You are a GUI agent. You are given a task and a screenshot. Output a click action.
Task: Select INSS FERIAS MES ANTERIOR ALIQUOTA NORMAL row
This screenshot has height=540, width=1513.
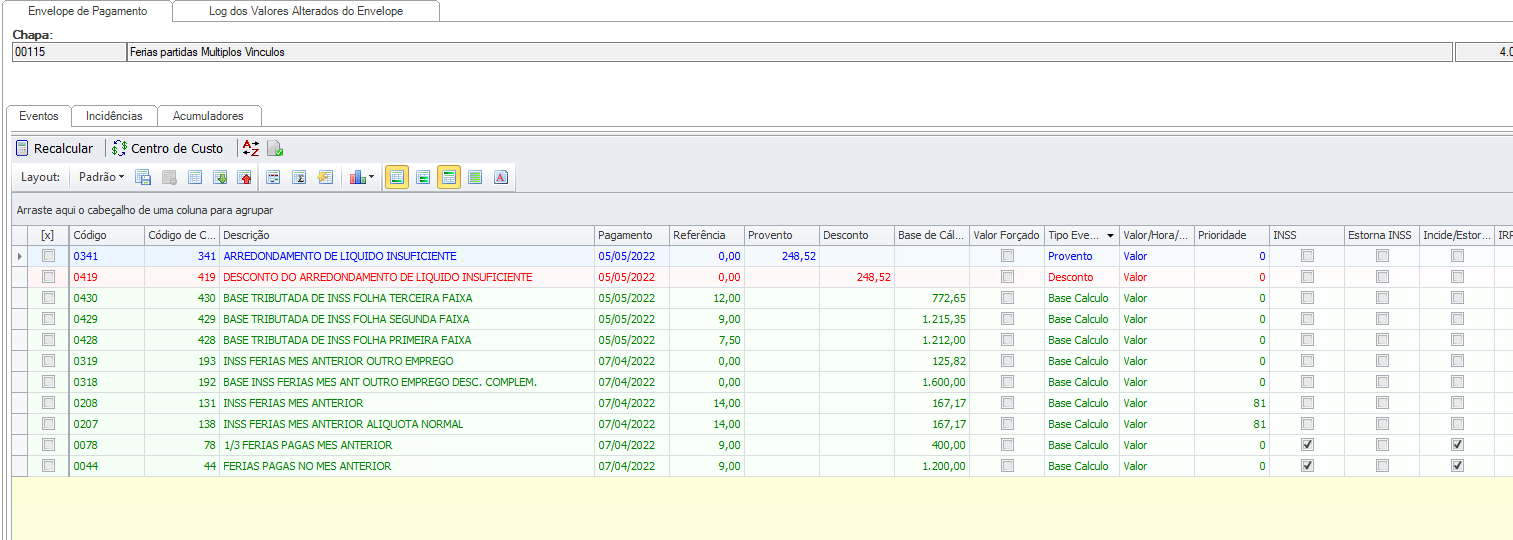tap(762, 424)
